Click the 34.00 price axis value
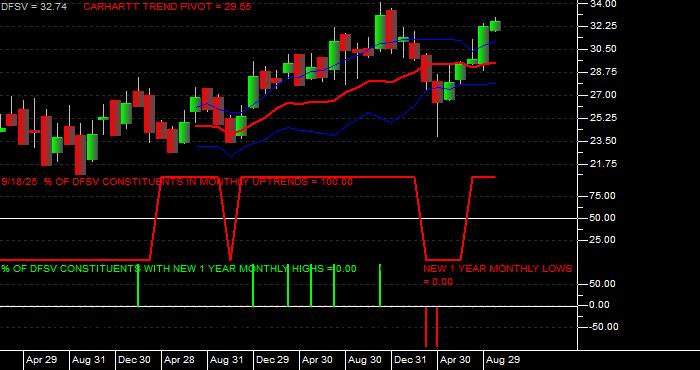 point(603,4)
